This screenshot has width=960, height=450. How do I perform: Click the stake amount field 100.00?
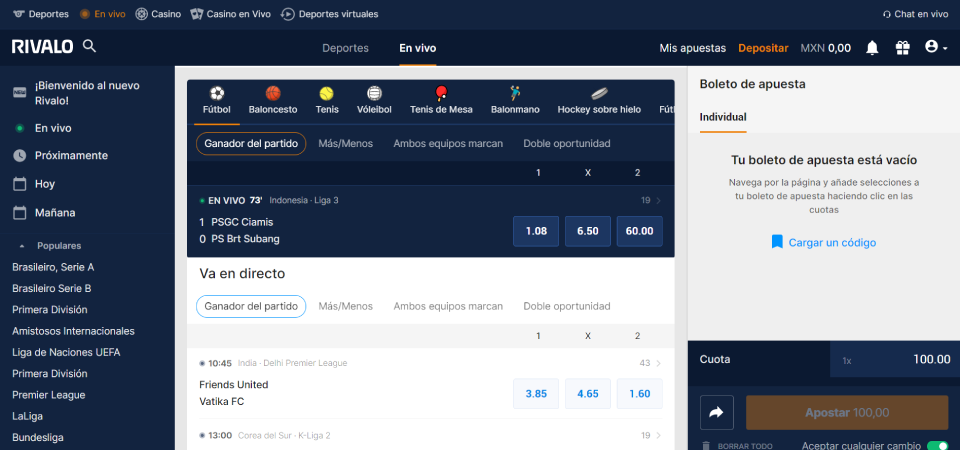pyautogui.click(x=894, y=360)
